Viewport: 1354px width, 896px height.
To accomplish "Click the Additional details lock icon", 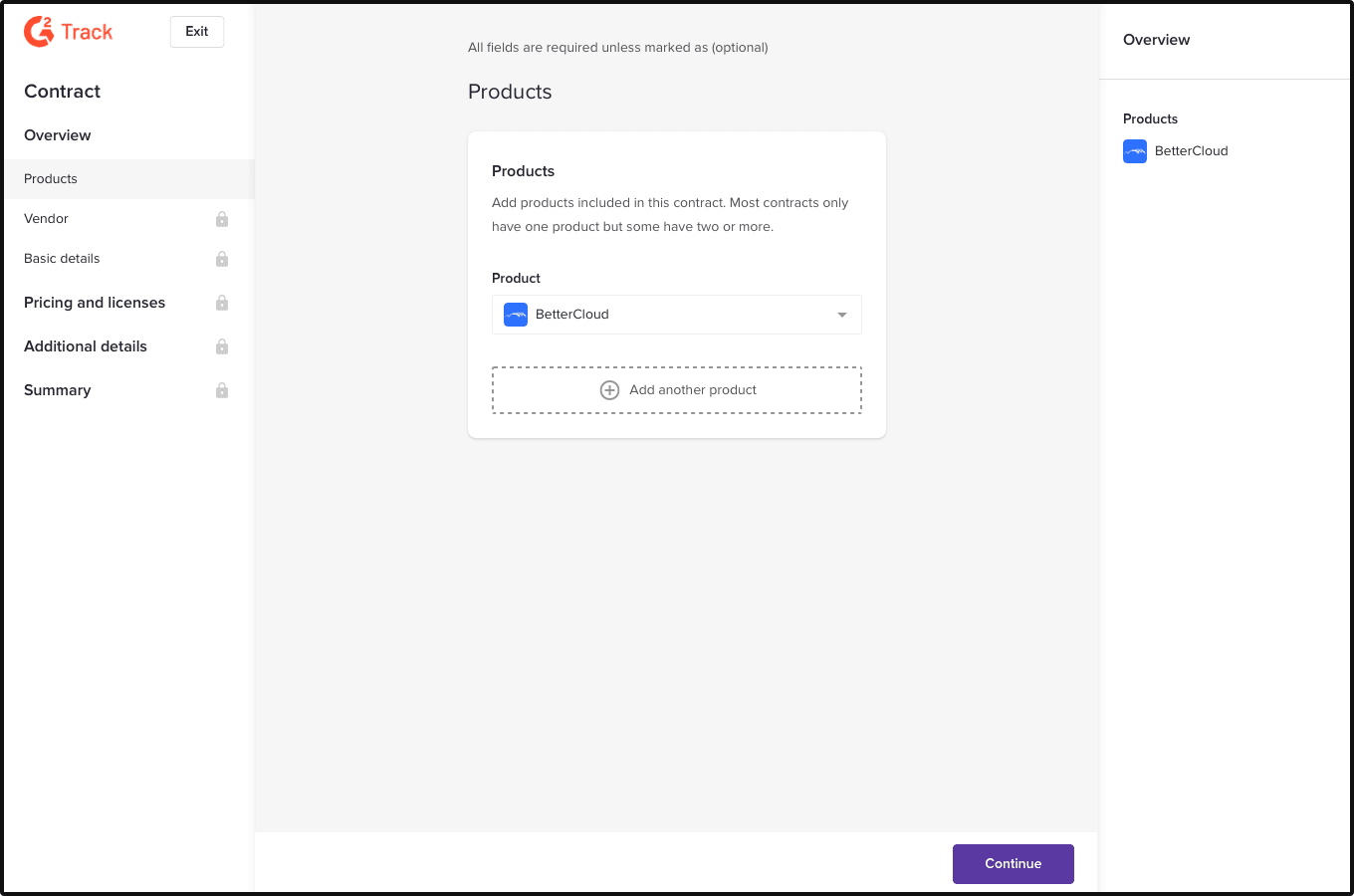I will pyautogui.click(x=222, y=346).
